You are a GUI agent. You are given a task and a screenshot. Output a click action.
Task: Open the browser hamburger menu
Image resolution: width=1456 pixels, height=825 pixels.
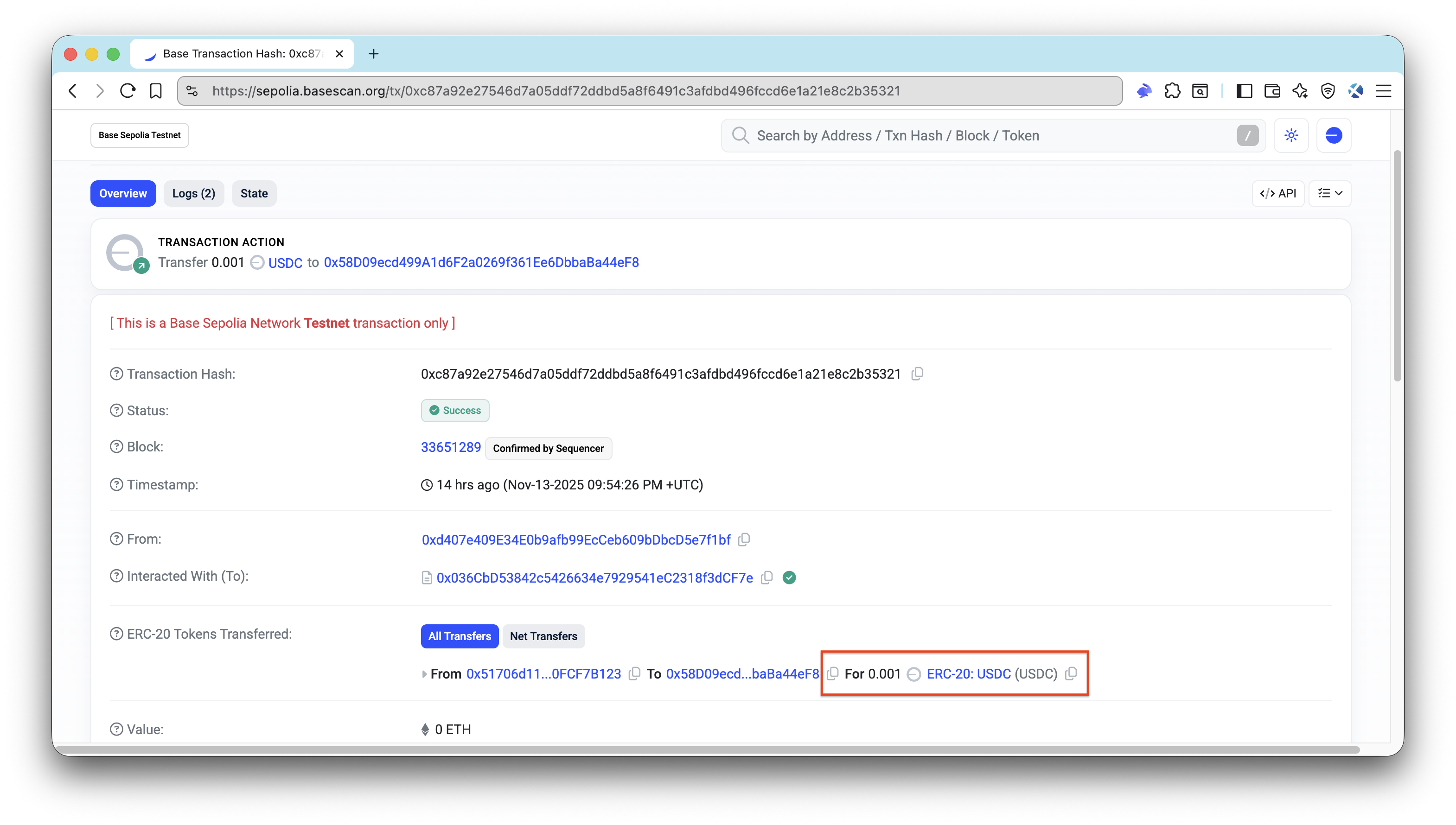point(1384,91)
